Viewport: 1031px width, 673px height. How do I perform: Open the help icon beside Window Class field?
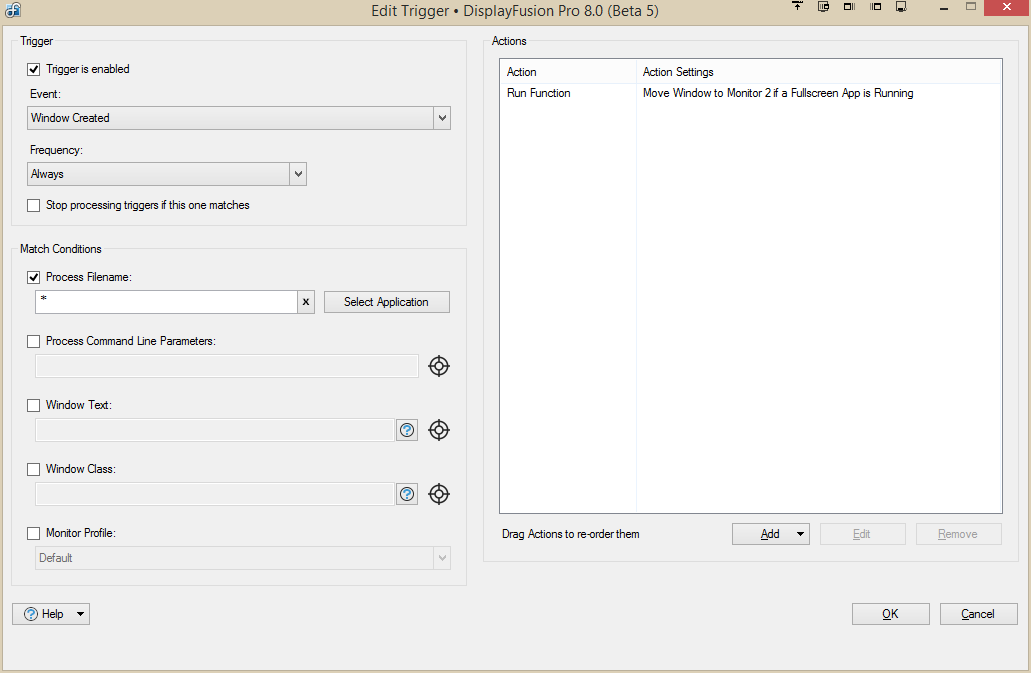pyautogui.click(x=407, y=494)
